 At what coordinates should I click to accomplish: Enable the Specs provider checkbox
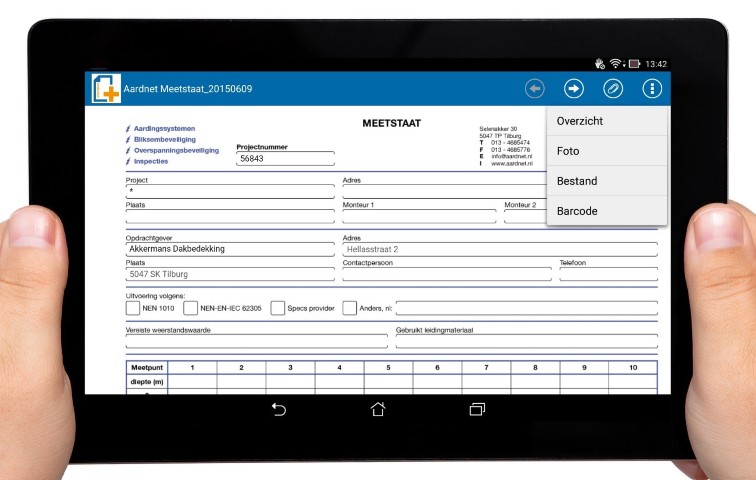pyautogui.click(x=278, y=308)
